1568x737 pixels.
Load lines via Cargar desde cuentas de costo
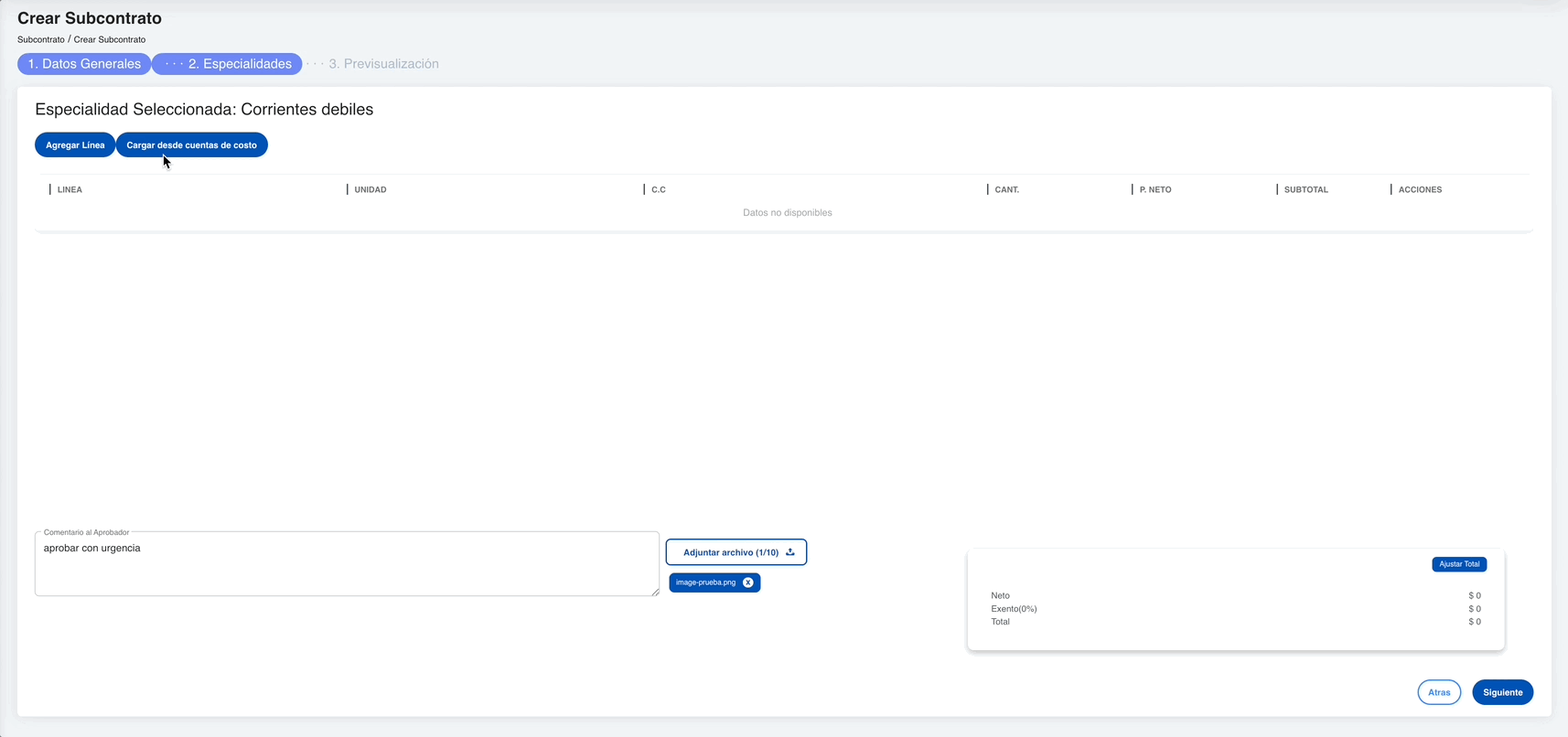tap(191, 144)
